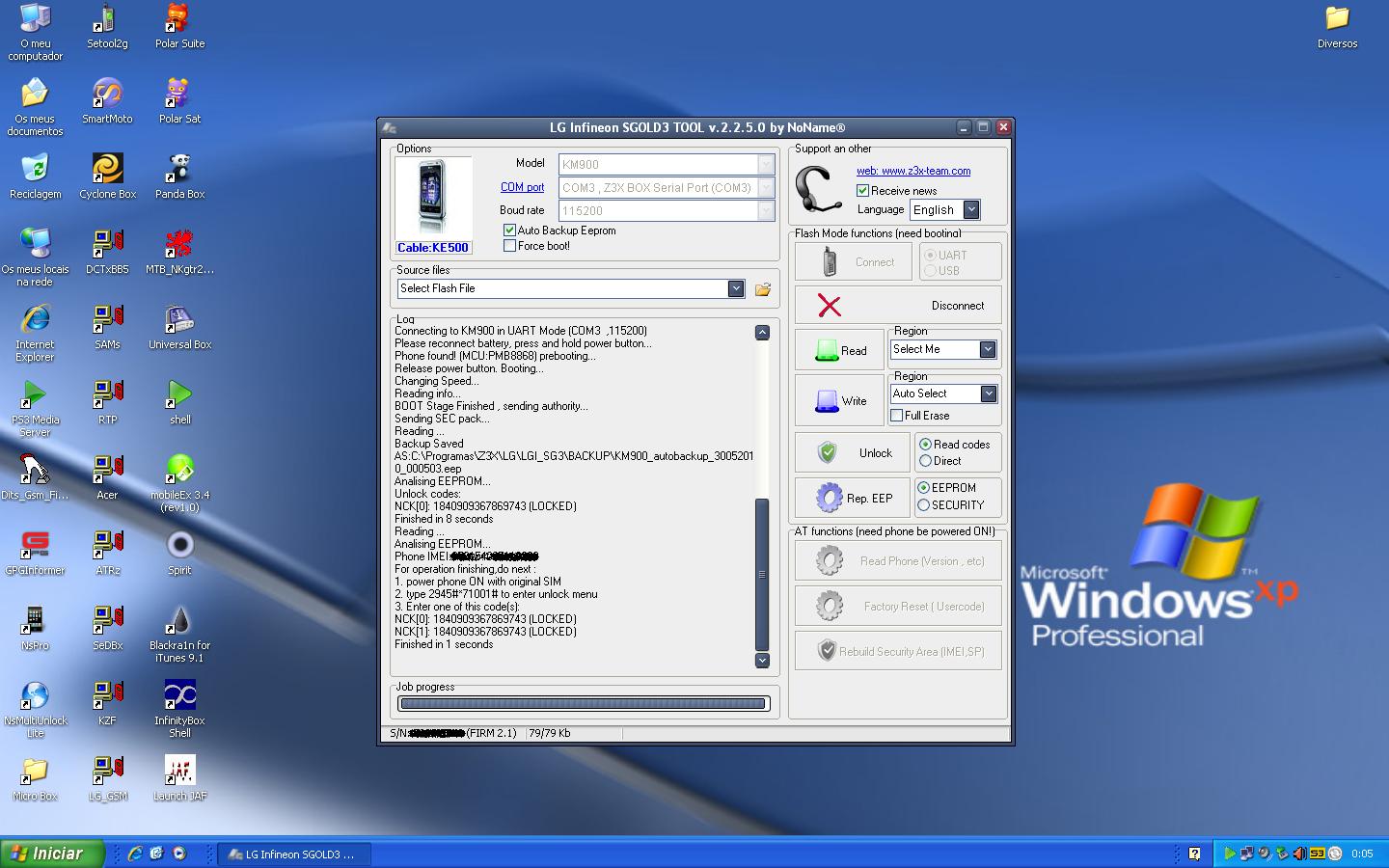Toggle Auto Backup Eeprom checkbox

tap(509, 231)
